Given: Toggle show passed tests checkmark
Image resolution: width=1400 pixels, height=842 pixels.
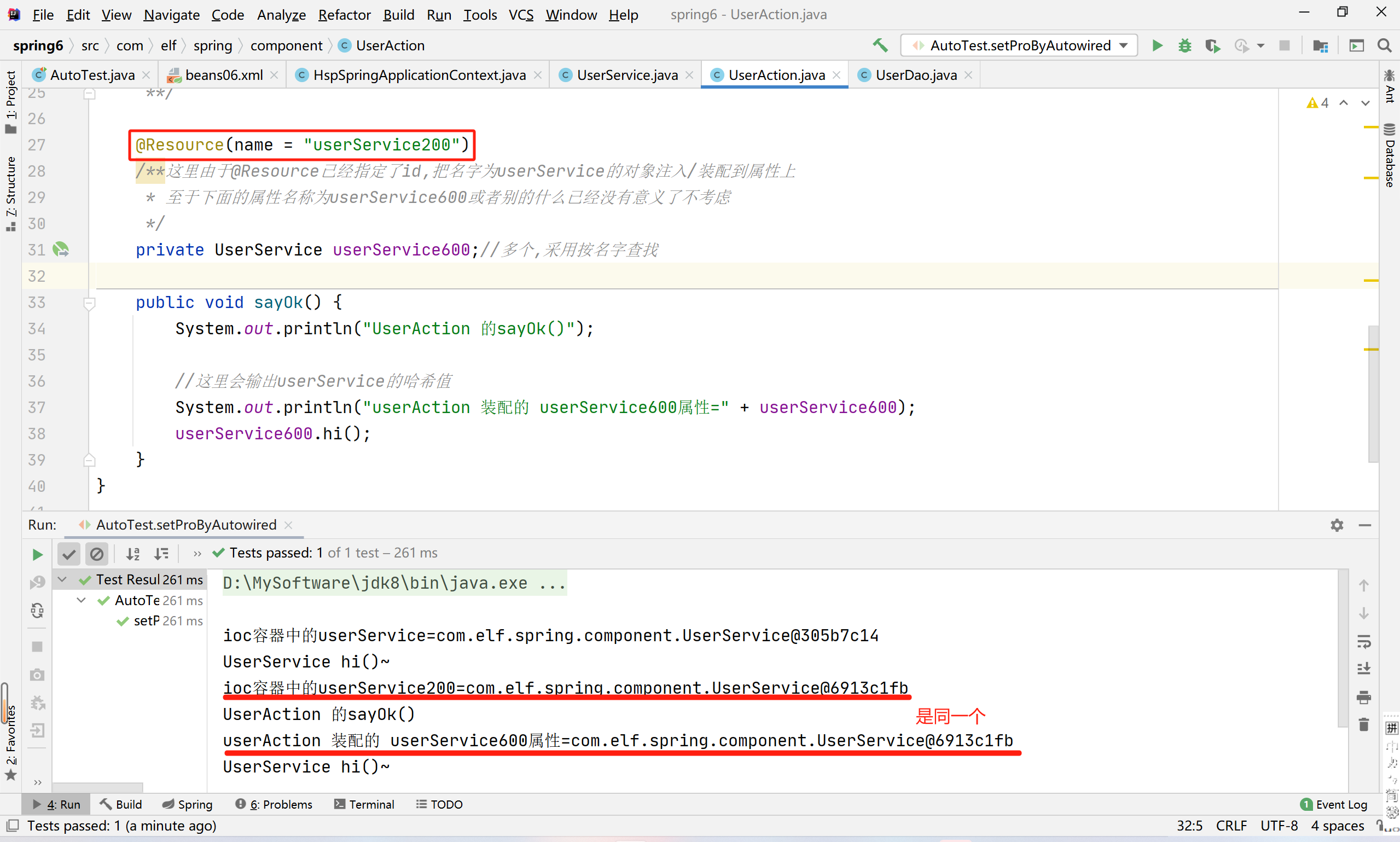Looking at the screenshot, I should click(69, 554).
